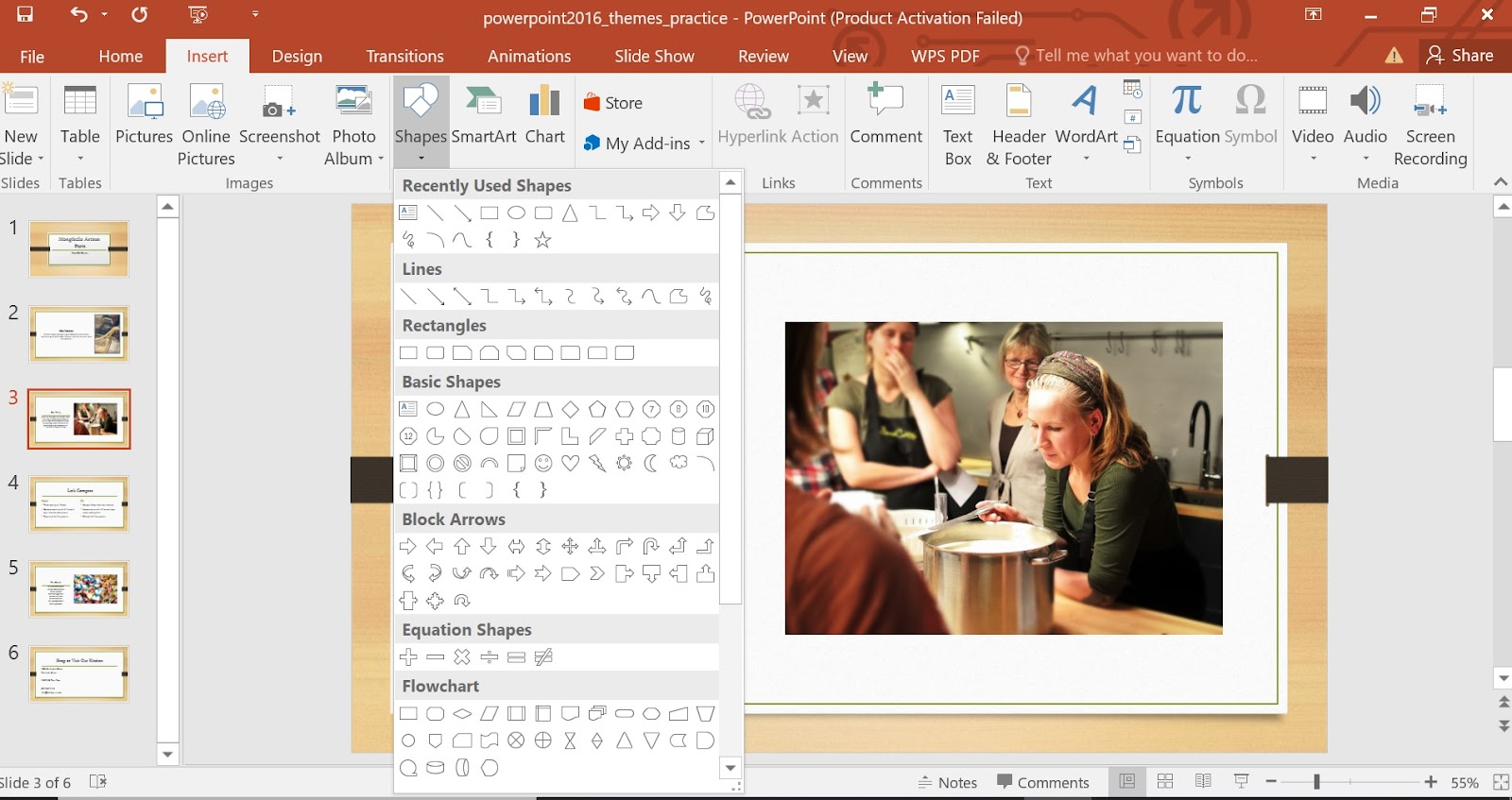This screenshot has height=800, width=1512.
Task: Open the File tab
Action: point(32,56)
